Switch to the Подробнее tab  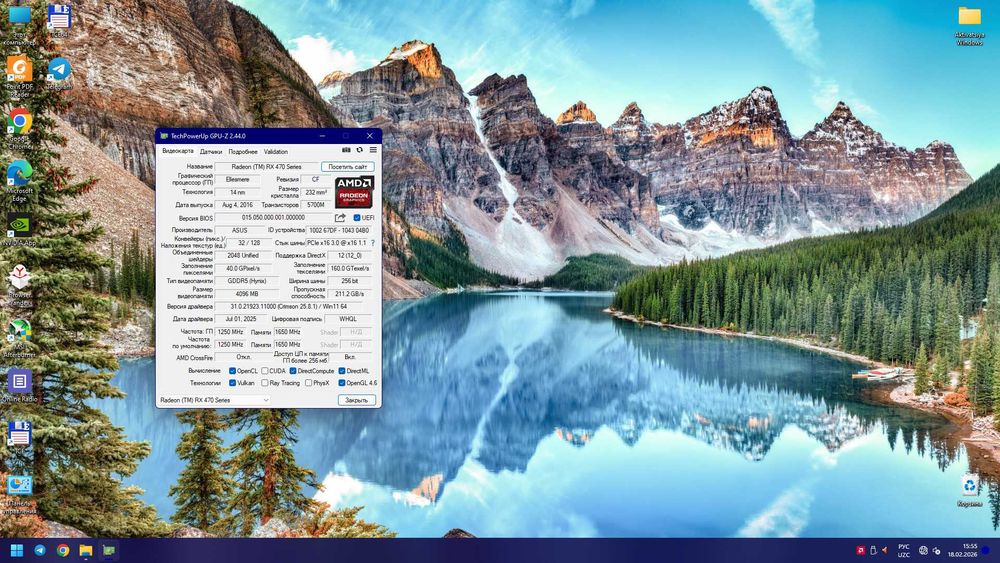coord(243,152)
